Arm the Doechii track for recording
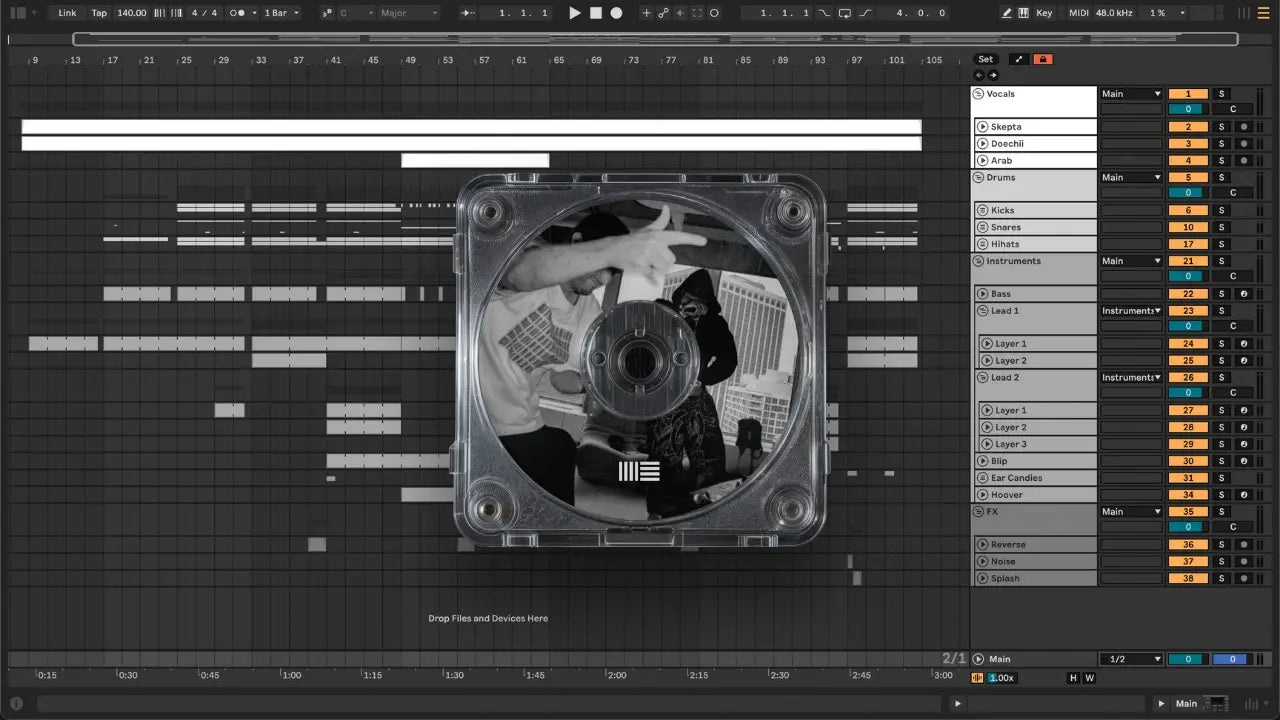1280x720 pixels. tap(1243, 144)
